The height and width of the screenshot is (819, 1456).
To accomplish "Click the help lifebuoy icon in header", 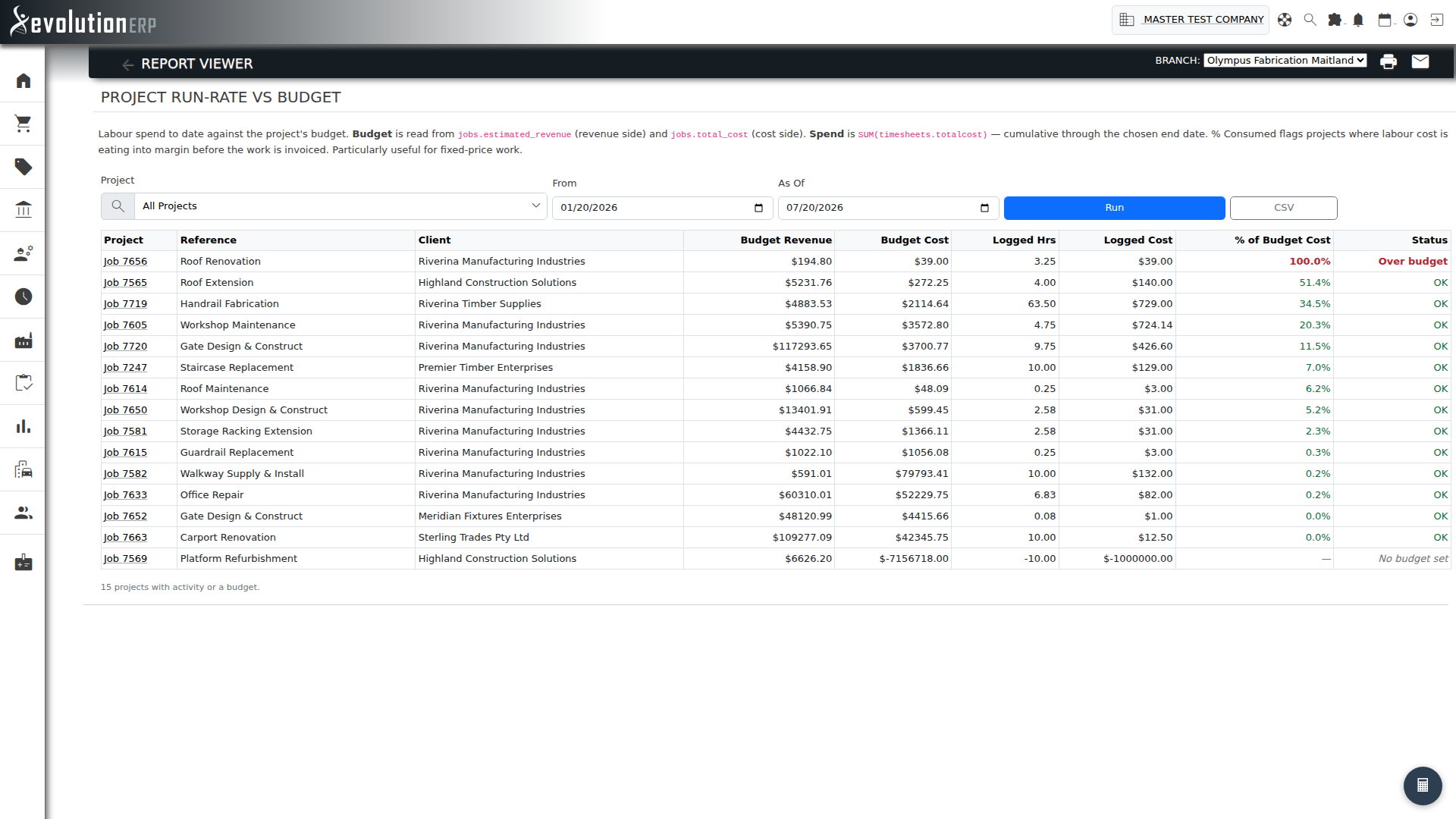I will pyautogui.click(x=1285, y=20).
